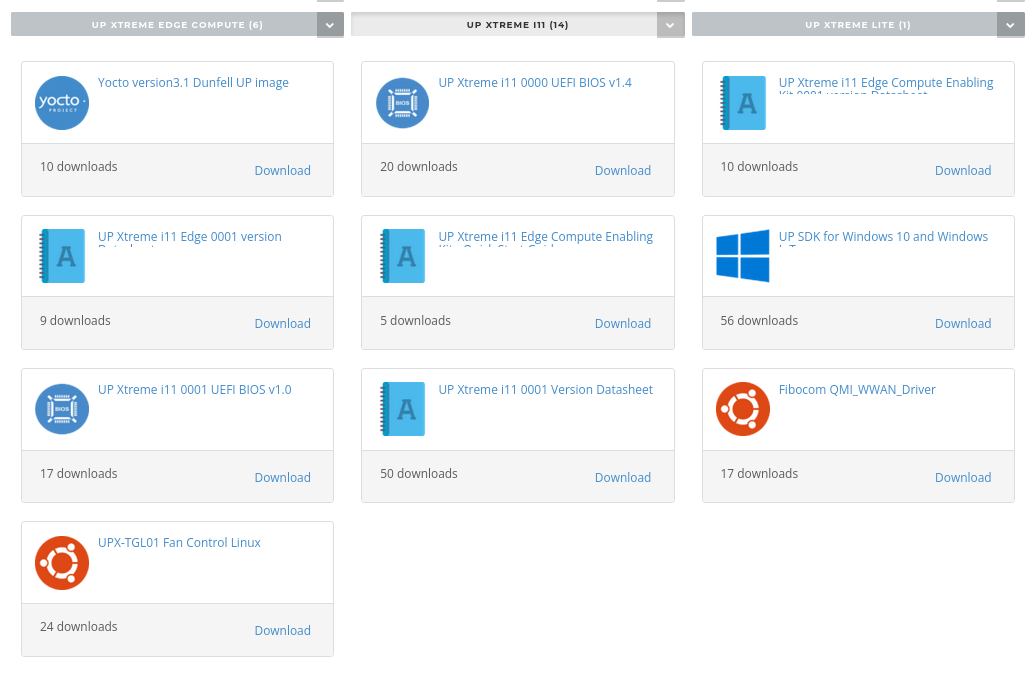Click the '5 downloads' count text

pos(415,321)
